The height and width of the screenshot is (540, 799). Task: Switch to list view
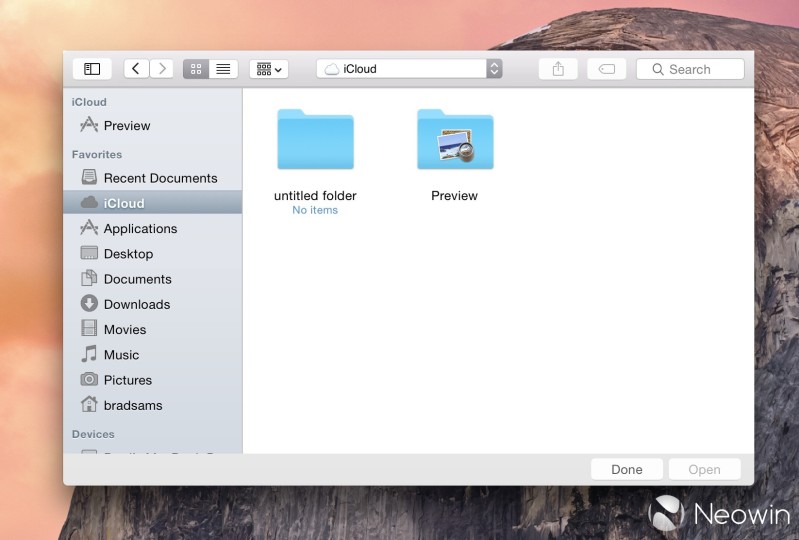(223, 69)
